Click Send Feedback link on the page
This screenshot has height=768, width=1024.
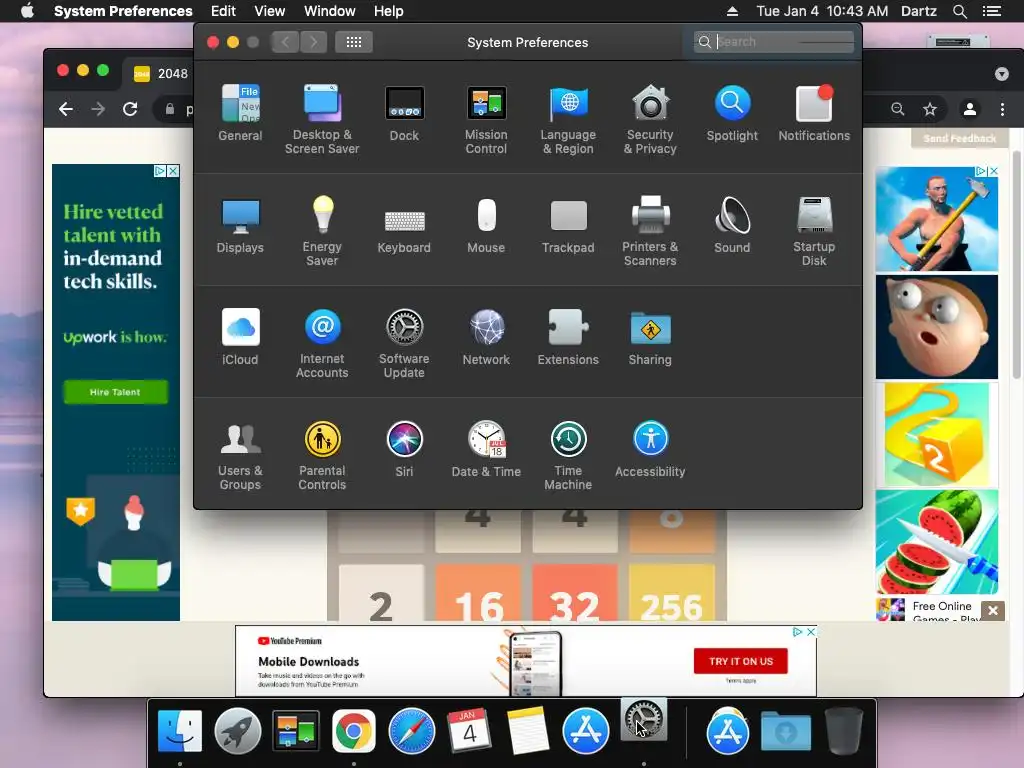tap(959, 138)
